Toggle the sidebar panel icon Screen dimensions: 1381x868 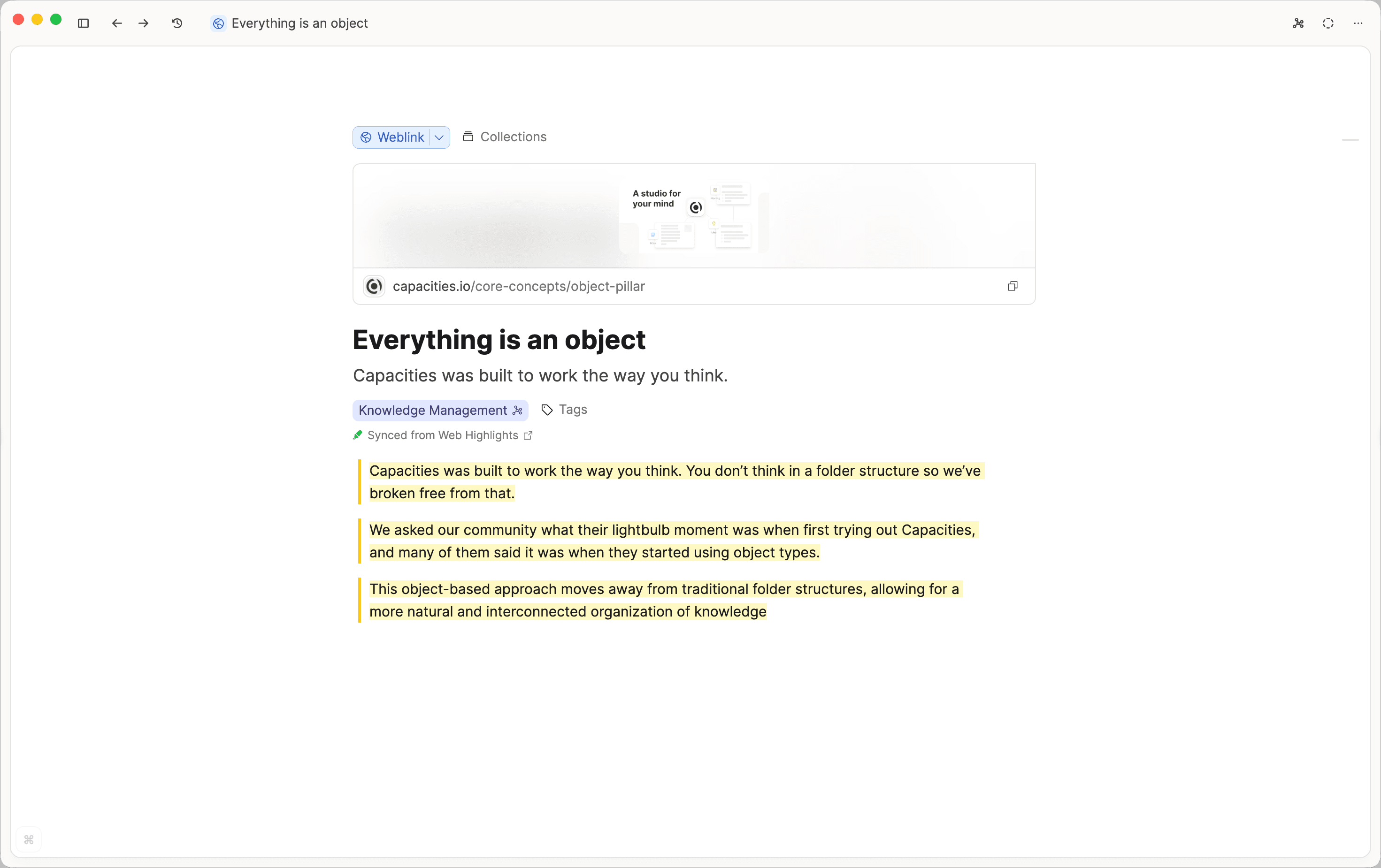(84, 23)
